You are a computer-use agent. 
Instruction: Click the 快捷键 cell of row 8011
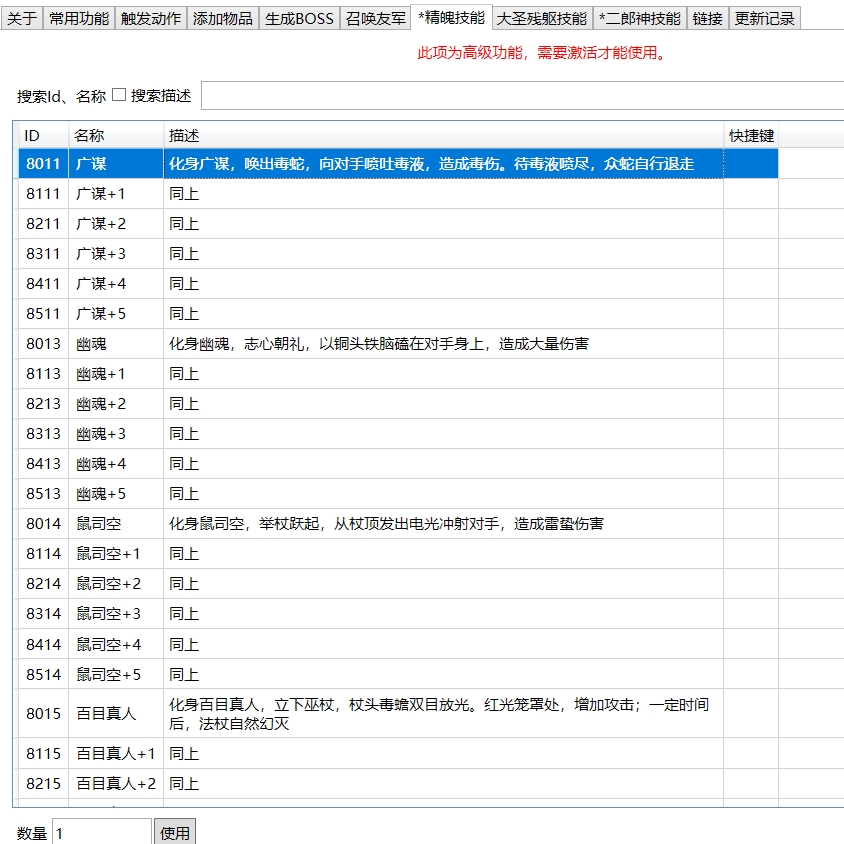click(751, 164)
